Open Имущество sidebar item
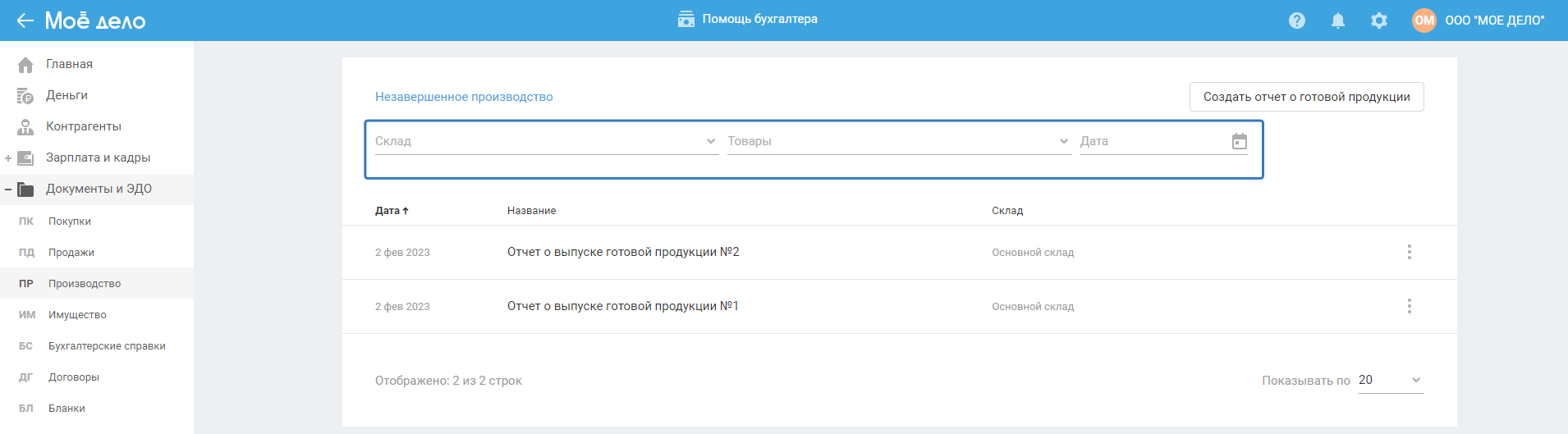Image resolution: width=1568 pixels, height=434 pixels. click(77, 315)
